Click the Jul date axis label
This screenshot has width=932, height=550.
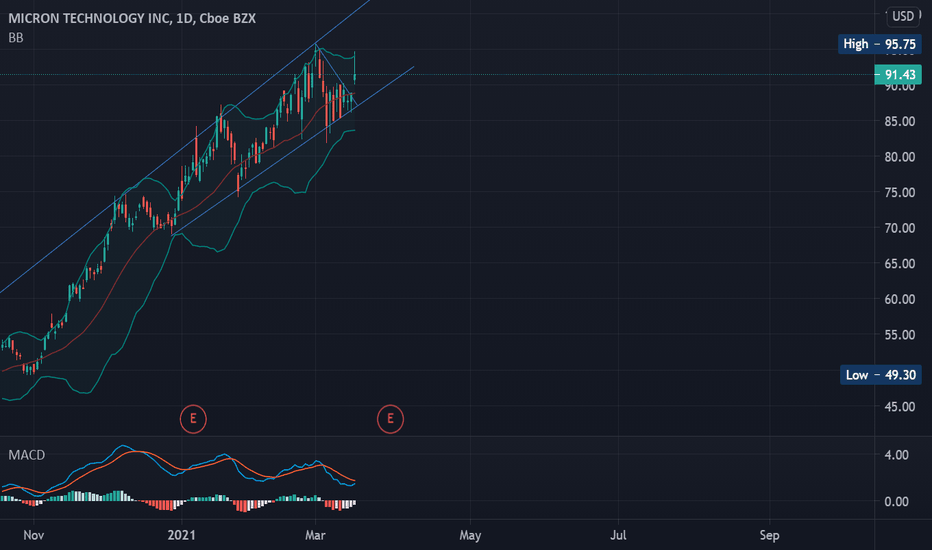coord(618,536)
